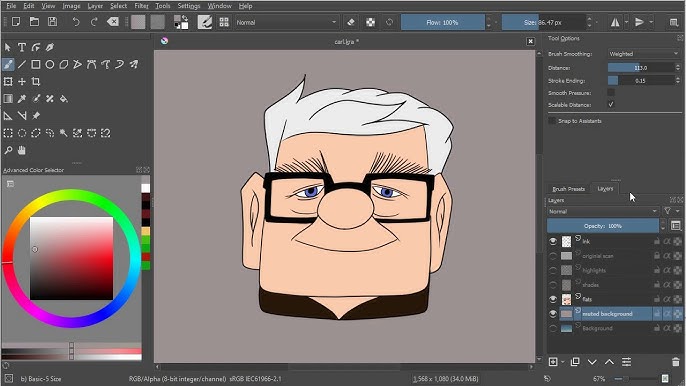
Task: Enable Snap to Assistants checkbox
Action: (x=552, y=121)
